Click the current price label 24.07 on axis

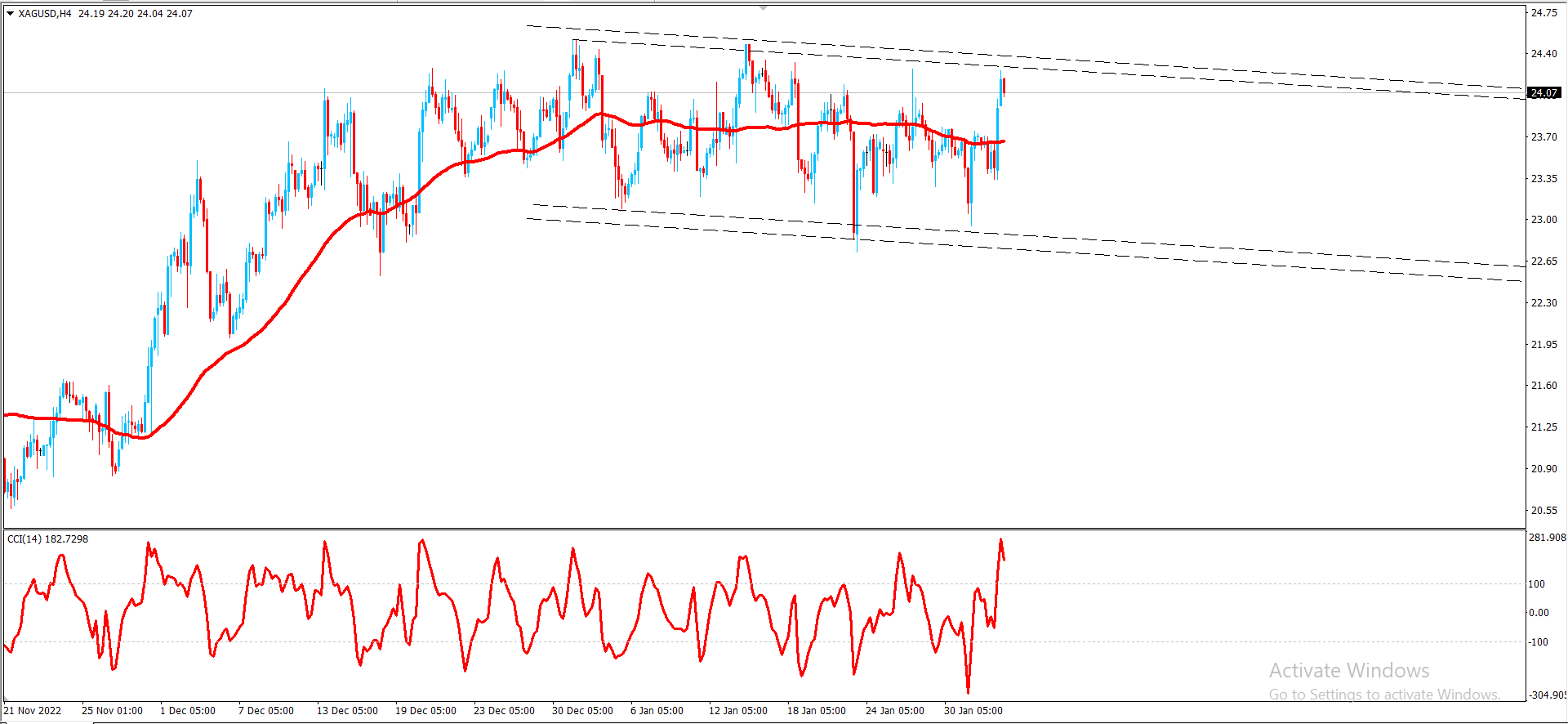tap(1544, 93)
